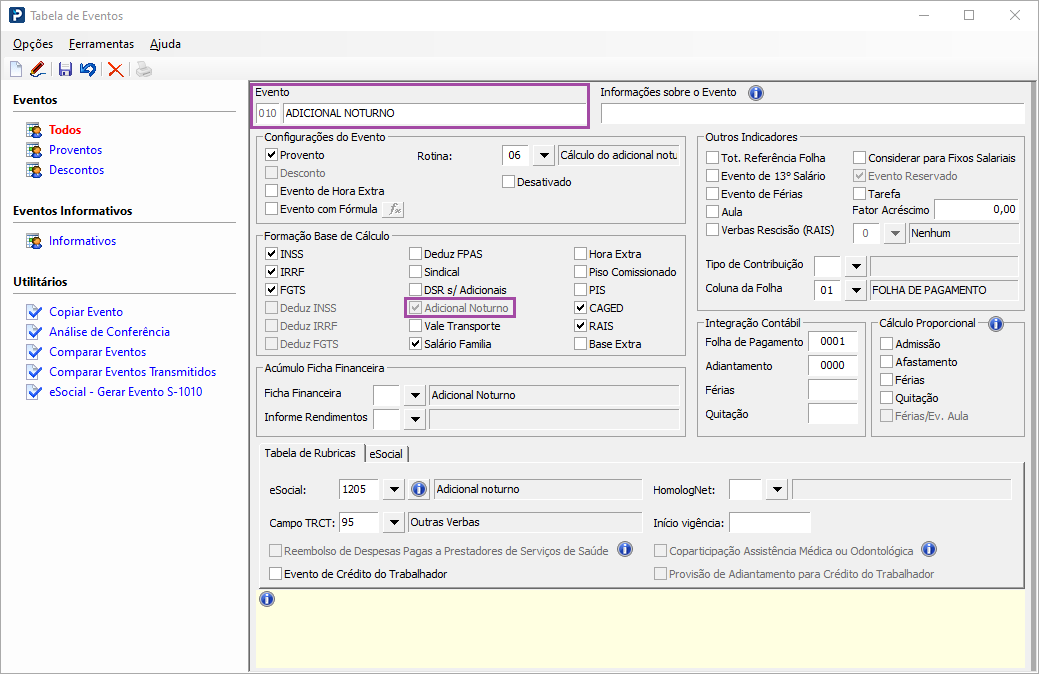Enable the Evento de Hora Extra checkbox
Screen dimensions: 1039x674
[x=271, y=191]
